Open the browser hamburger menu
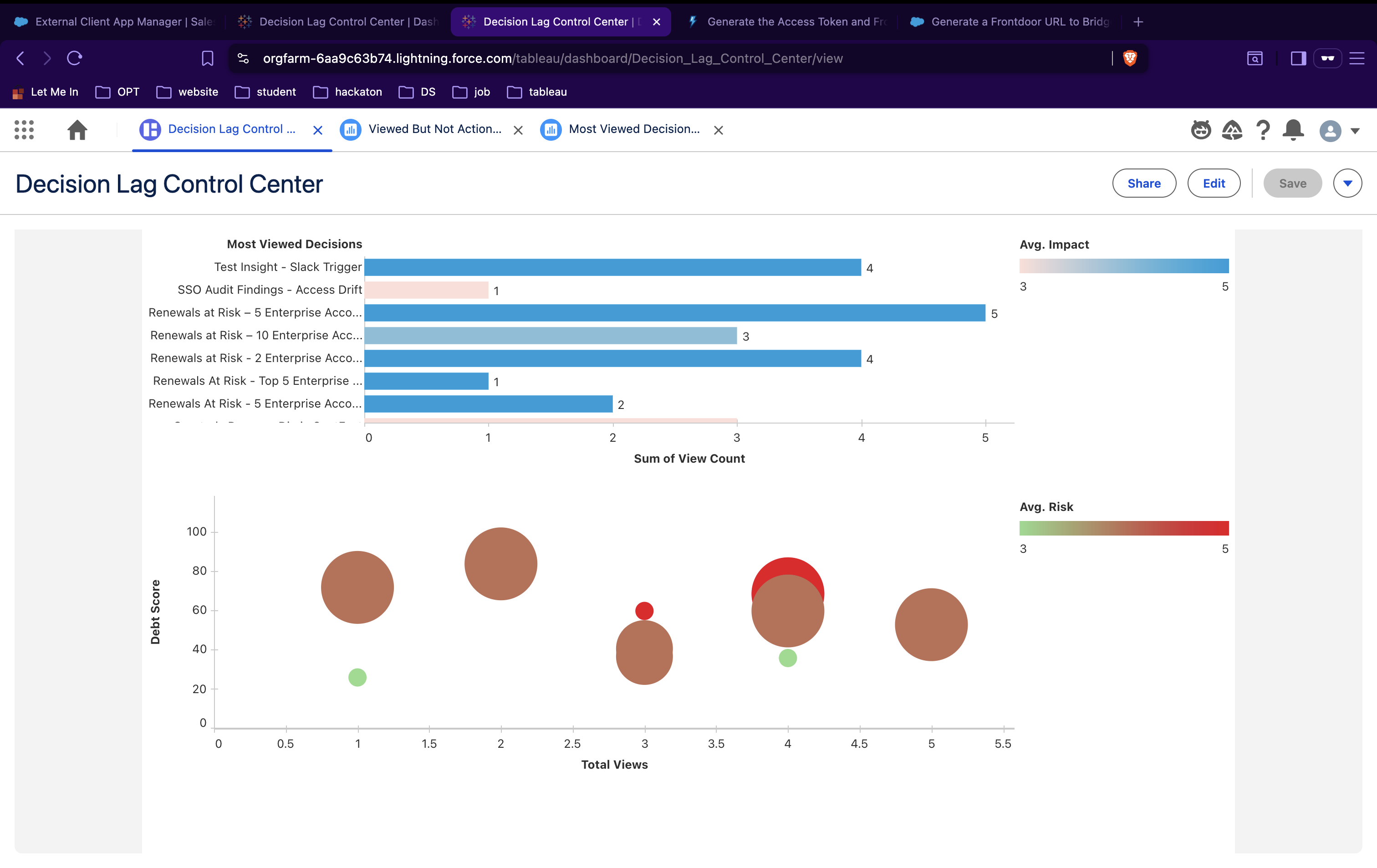 point(1357,58)
